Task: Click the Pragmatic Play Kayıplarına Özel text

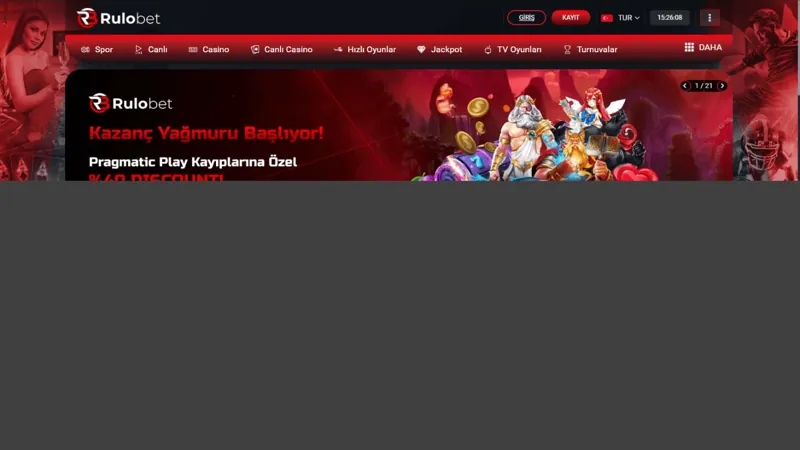Action: coord(193,162)
